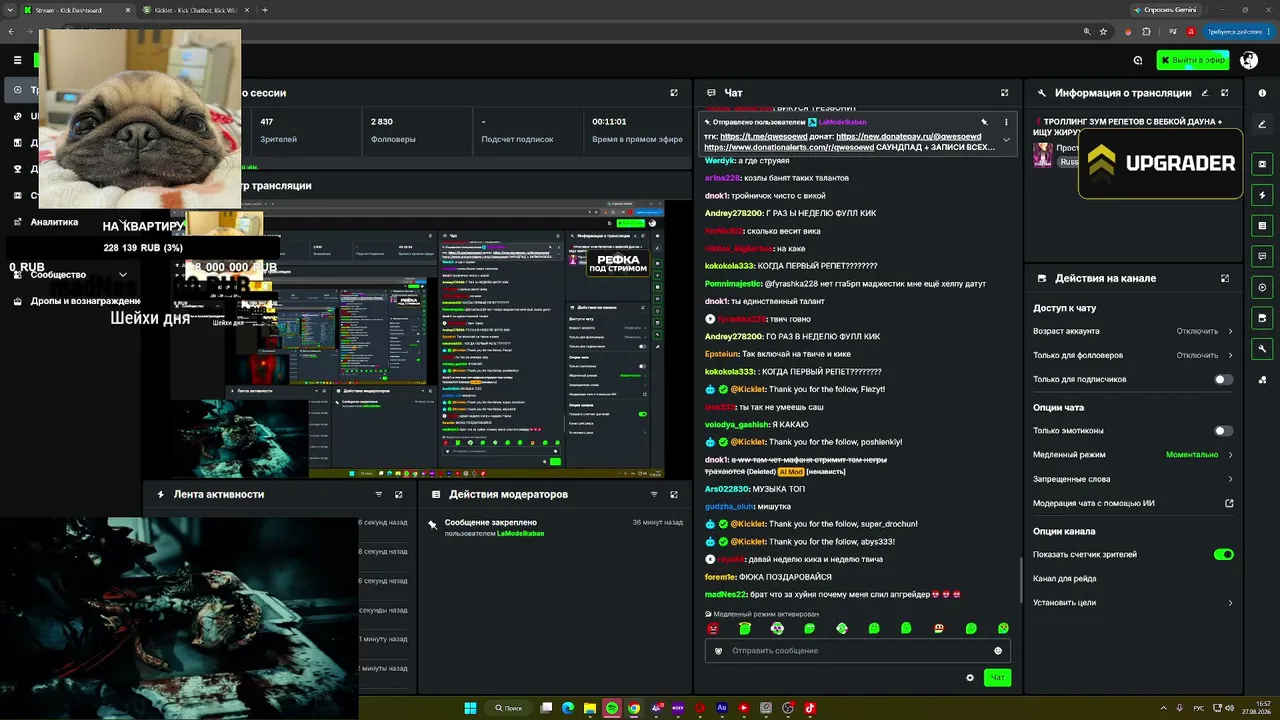Send message with green 'Чат' button

point(997,678)
